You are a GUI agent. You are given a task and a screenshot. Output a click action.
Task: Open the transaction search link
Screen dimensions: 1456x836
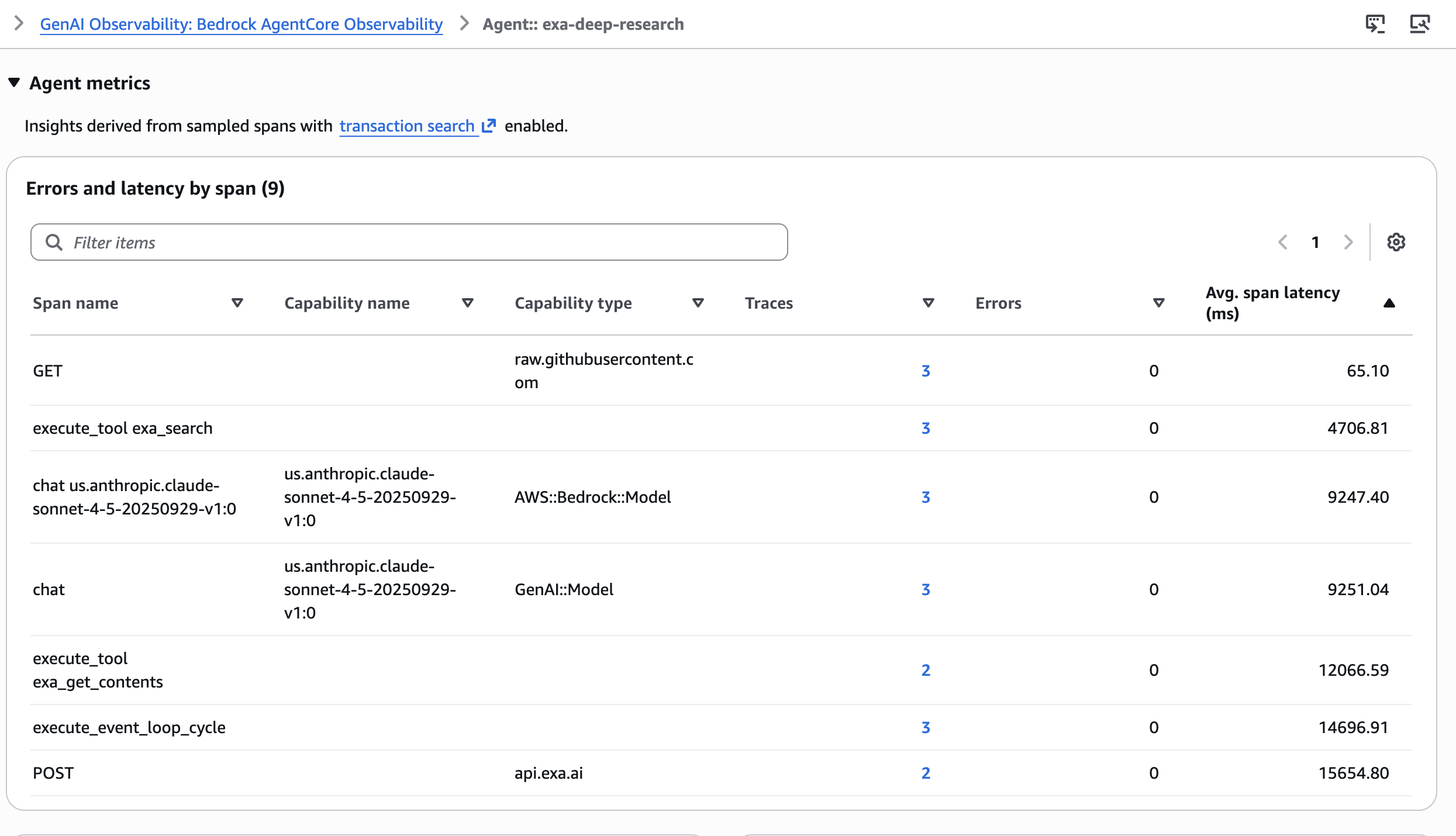click(x=407, y=126)
